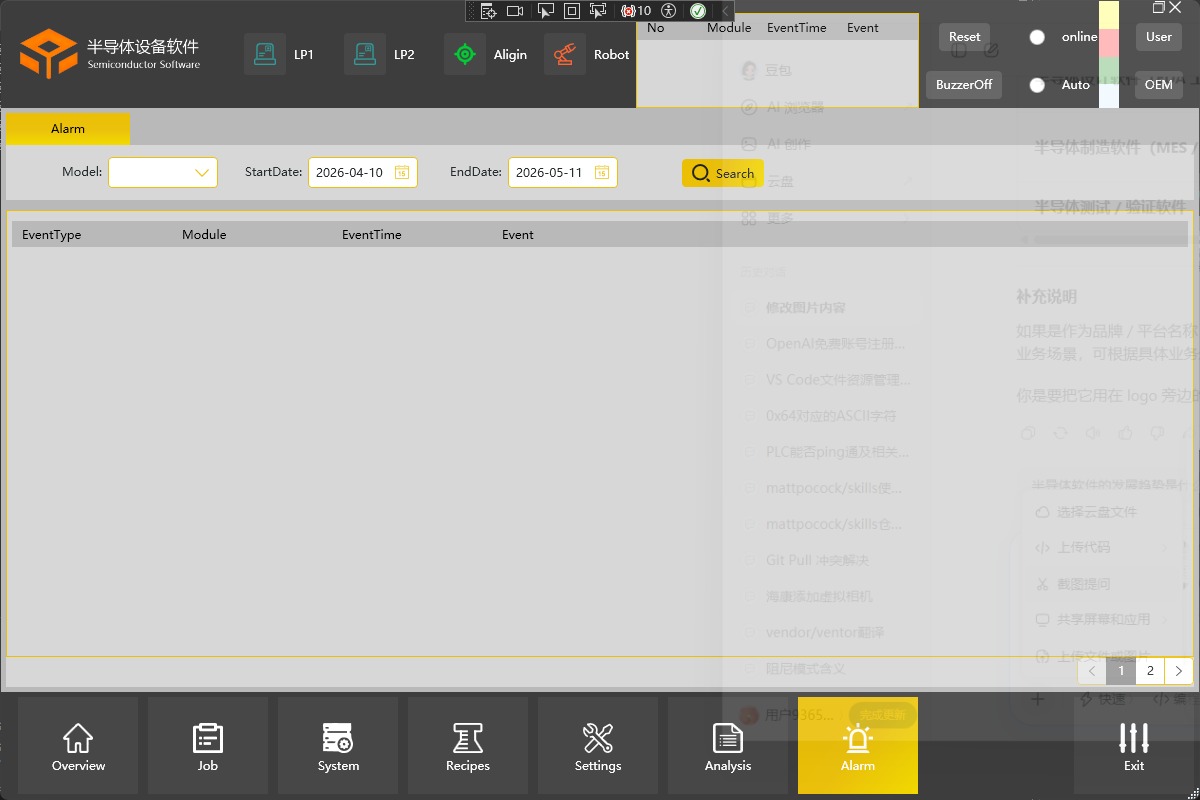Click the OEM button
1200x800 pixels.
click(x=1159, y=85)
